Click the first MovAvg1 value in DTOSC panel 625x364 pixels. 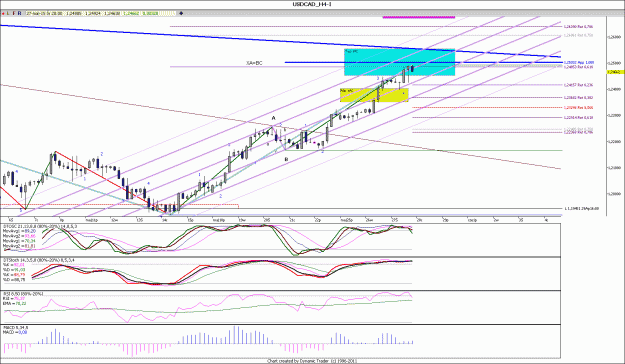tap(19, 231)
